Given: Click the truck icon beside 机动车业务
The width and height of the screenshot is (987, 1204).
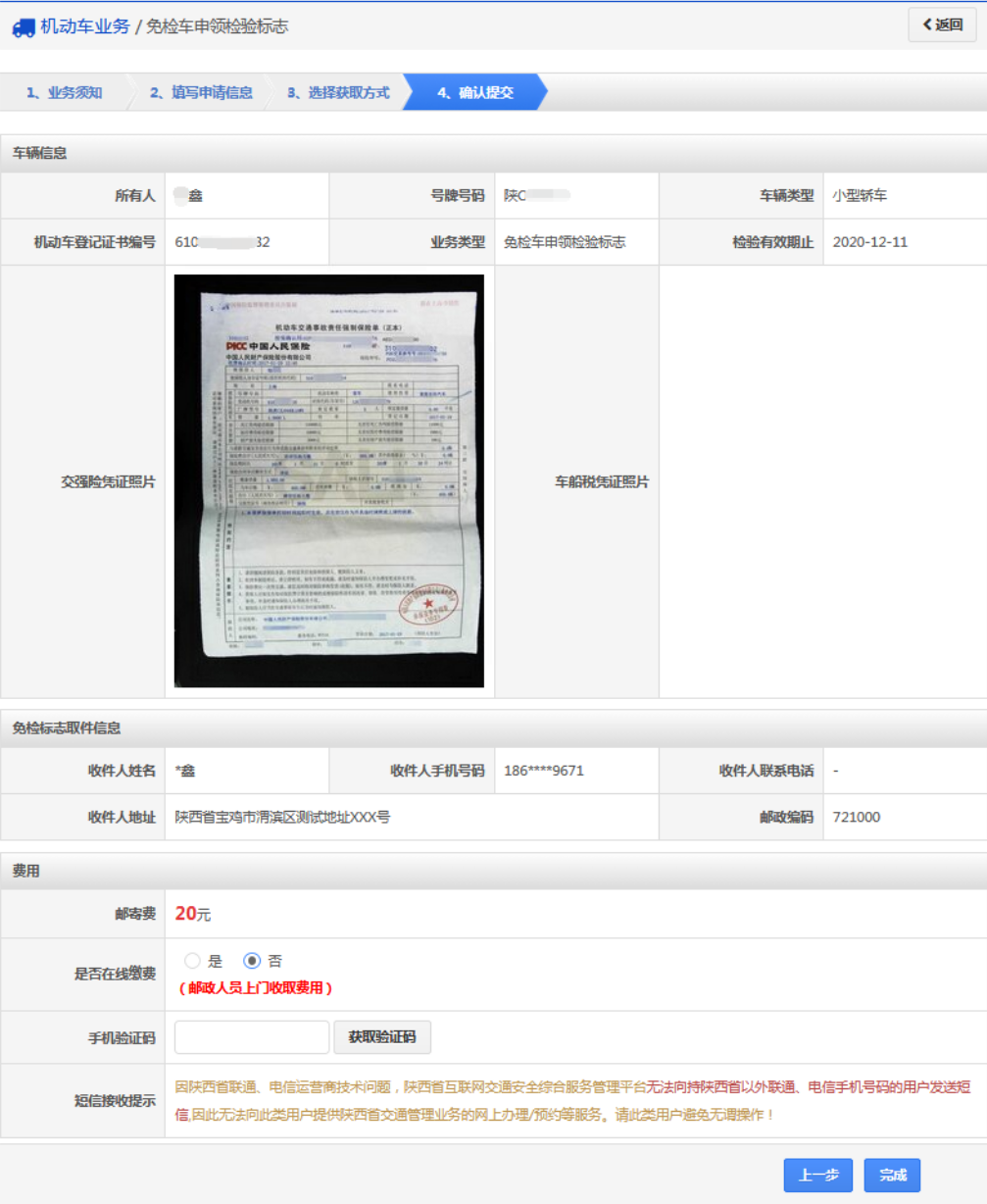Looking at the screenshot, I should (24, 27).
